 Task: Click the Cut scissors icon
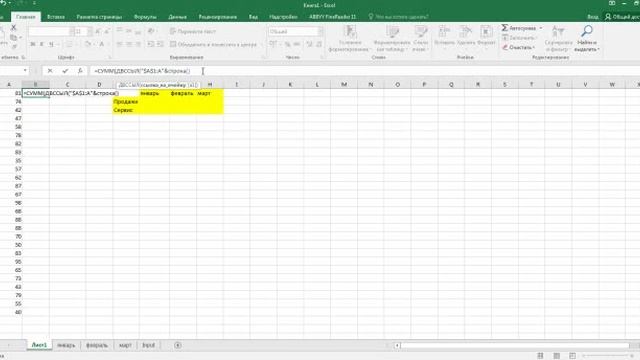(13, 27)
